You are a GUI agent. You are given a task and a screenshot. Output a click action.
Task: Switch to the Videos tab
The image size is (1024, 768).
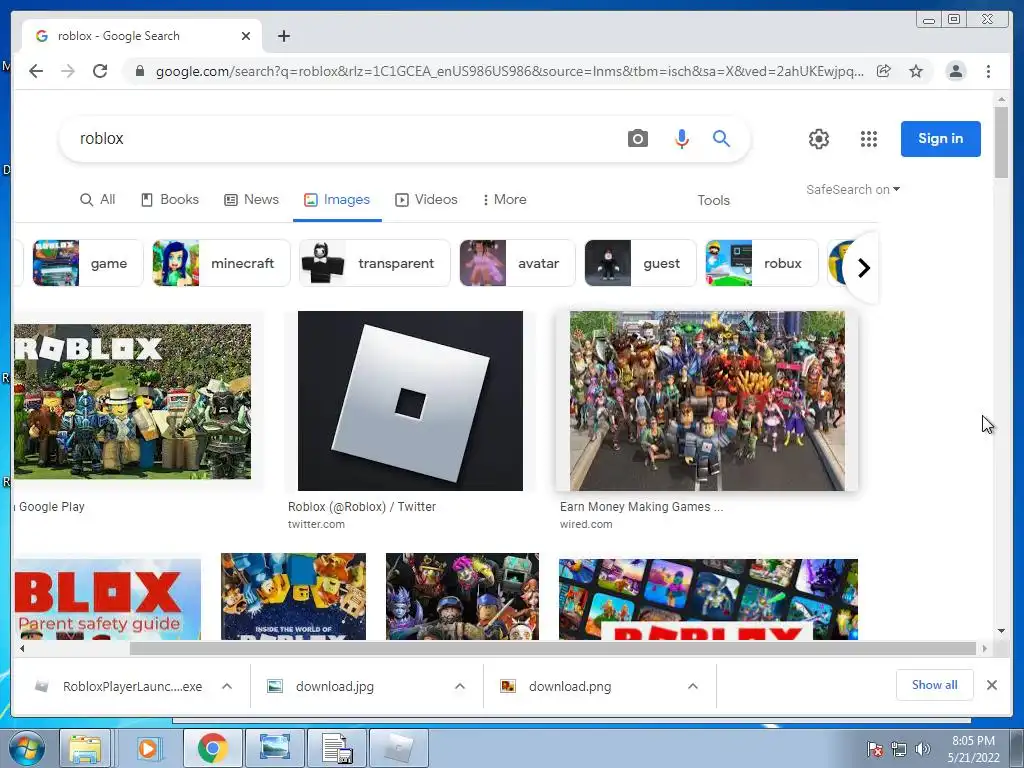pos(426,200)
